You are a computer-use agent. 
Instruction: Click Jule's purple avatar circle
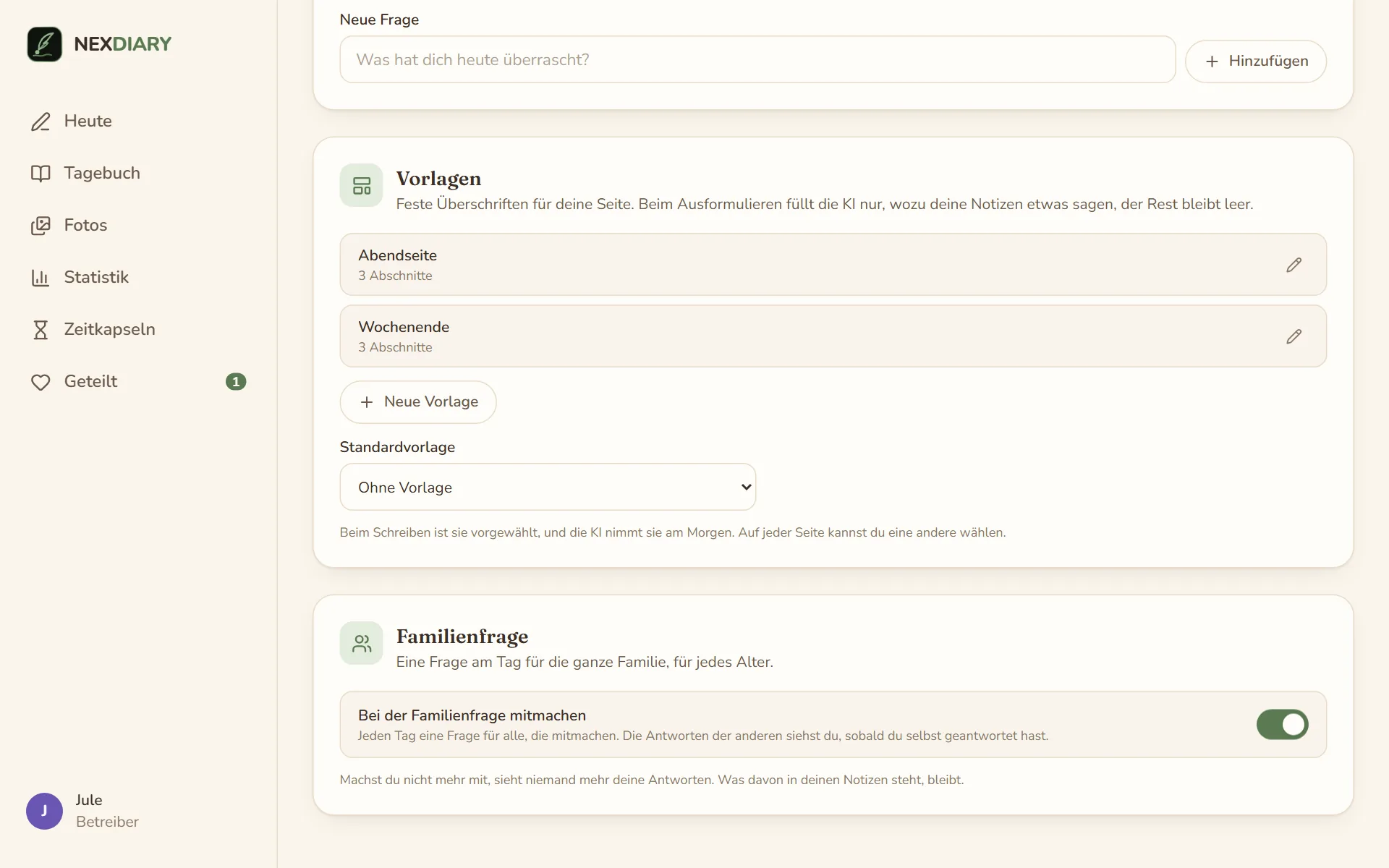[x=44, y=811]
